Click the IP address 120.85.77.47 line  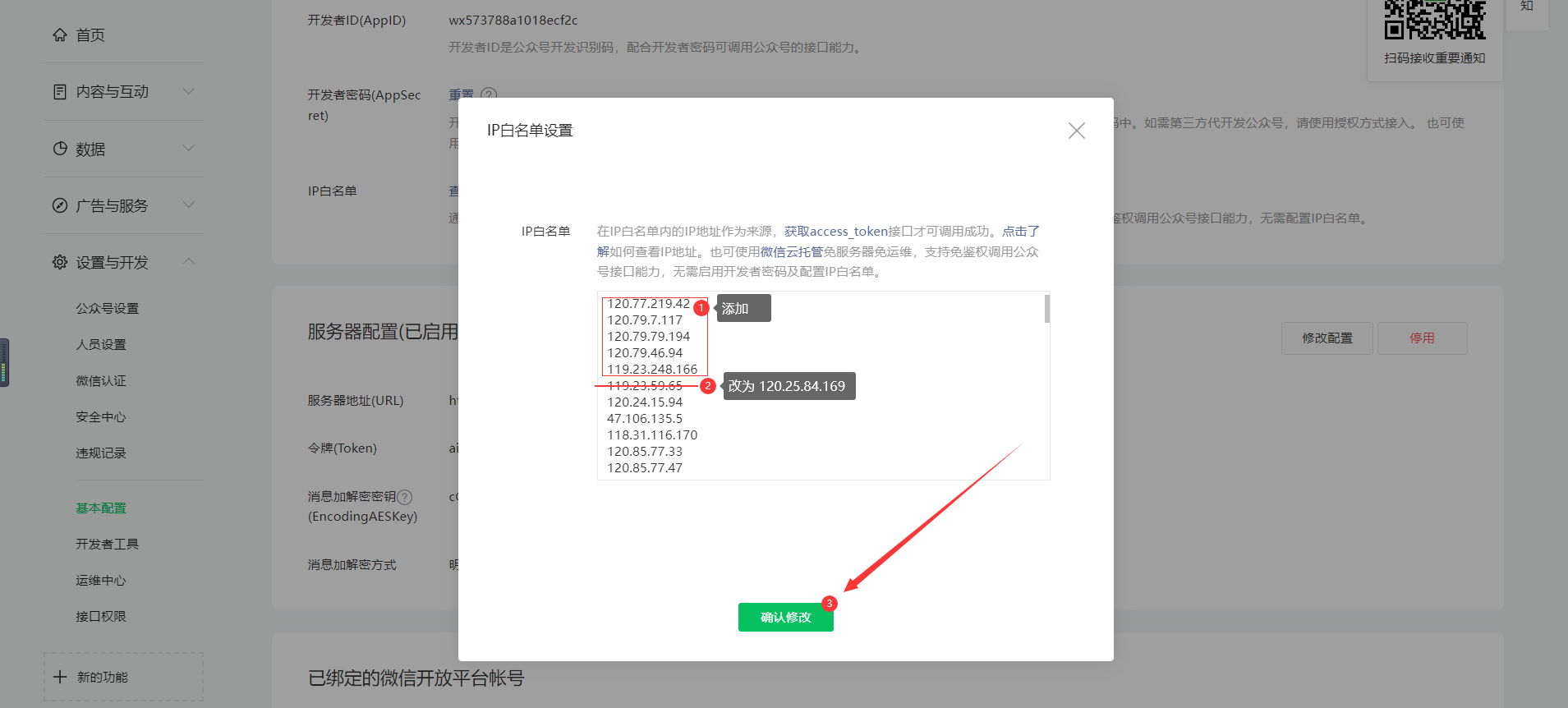(645, 468)
